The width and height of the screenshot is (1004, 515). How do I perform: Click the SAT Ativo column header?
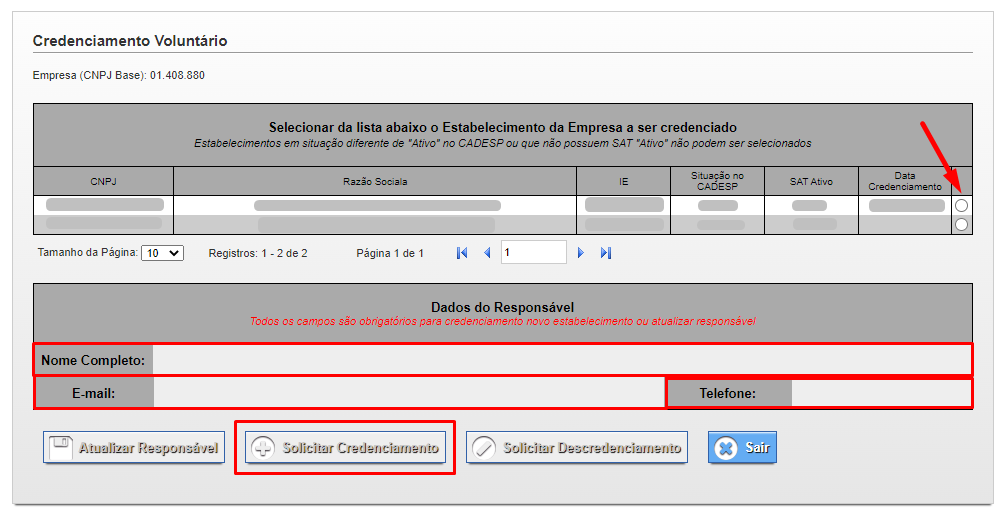point(811,181)
